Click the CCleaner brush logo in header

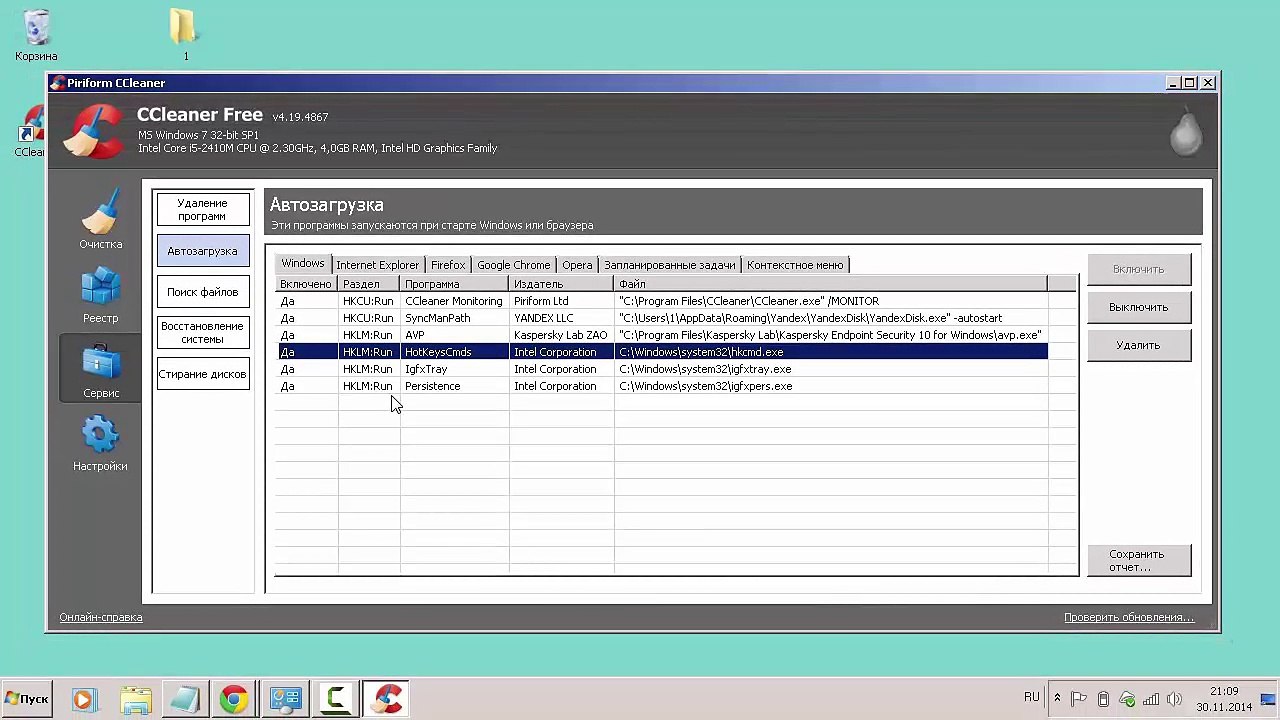(x=93, y=131)
